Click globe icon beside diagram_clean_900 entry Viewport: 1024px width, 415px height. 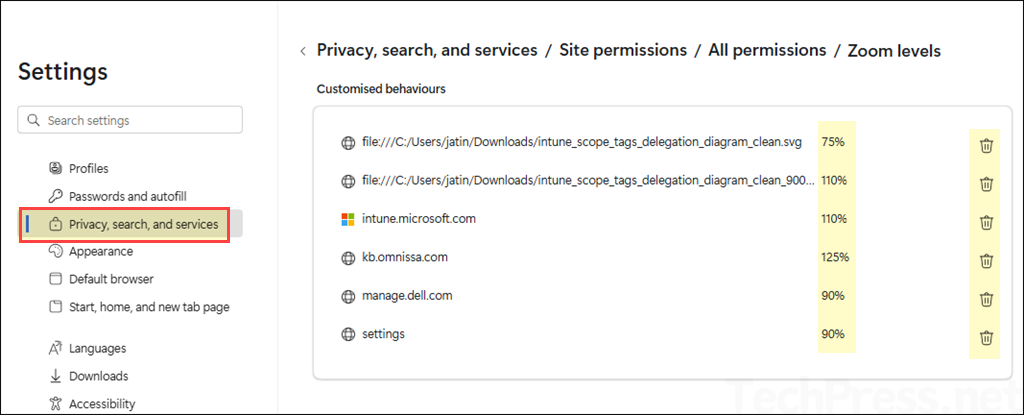point(348,180)
